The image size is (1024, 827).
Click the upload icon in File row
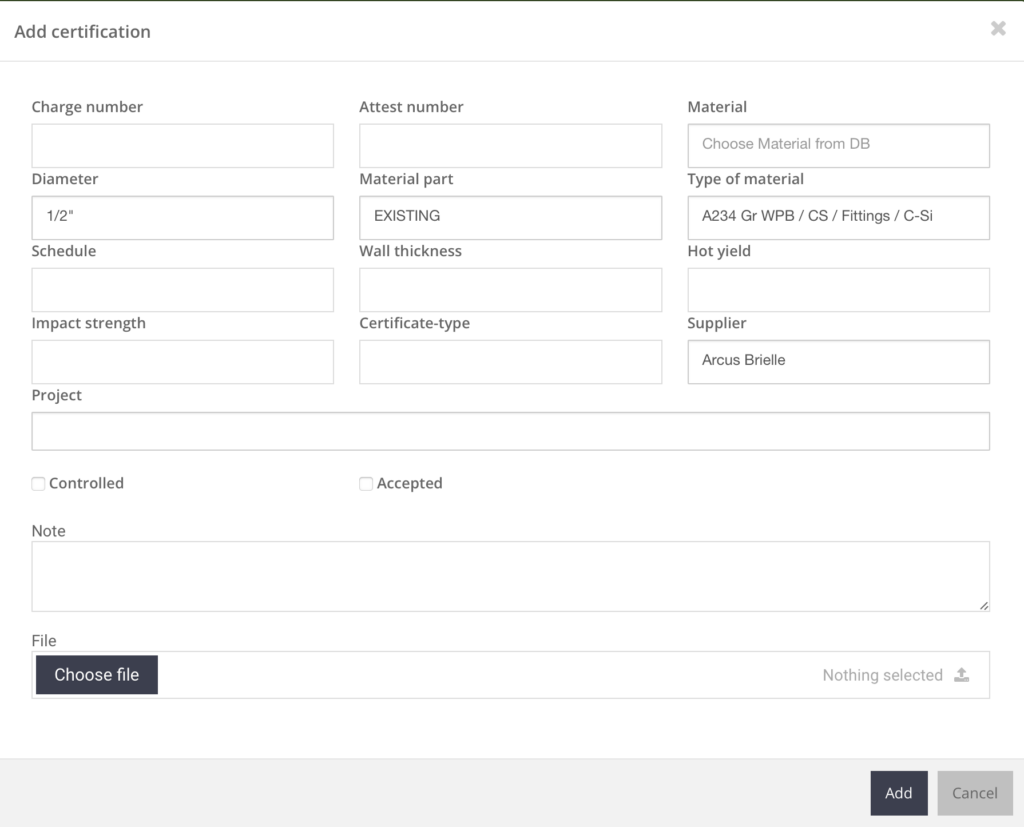point(961,675)
